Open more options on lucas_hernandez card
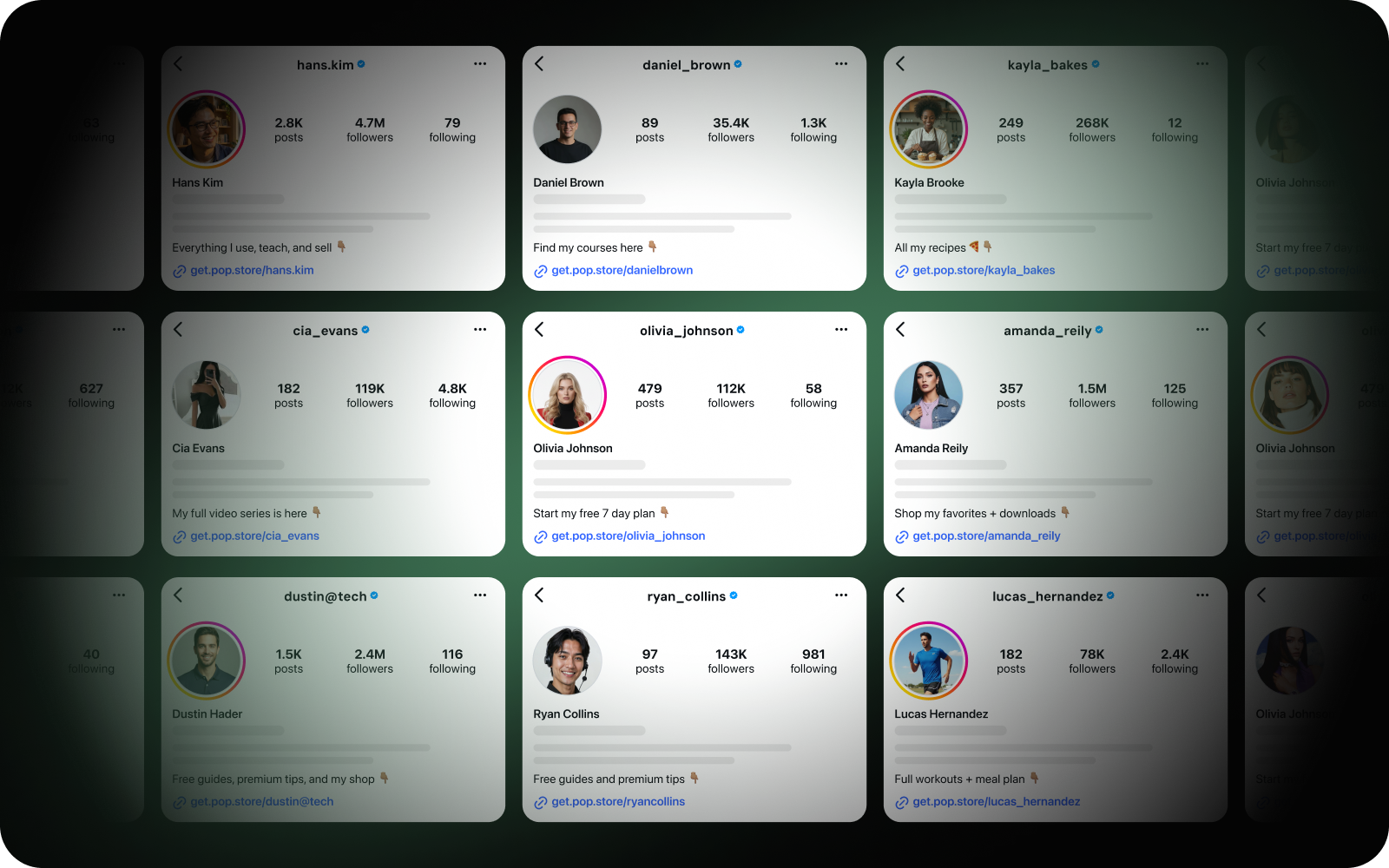Viewport: 1389px width, 868px height. [x=1202, y=595]
